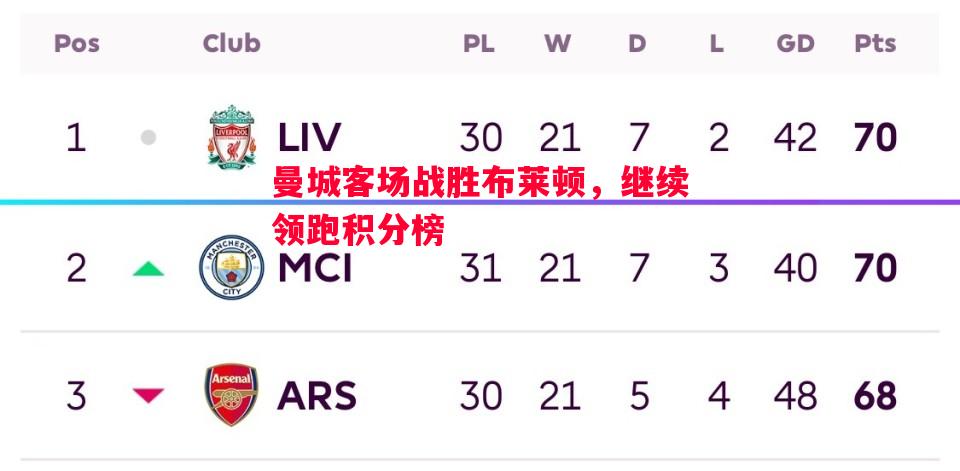Open the ARS club name link

tap(317, 396)
